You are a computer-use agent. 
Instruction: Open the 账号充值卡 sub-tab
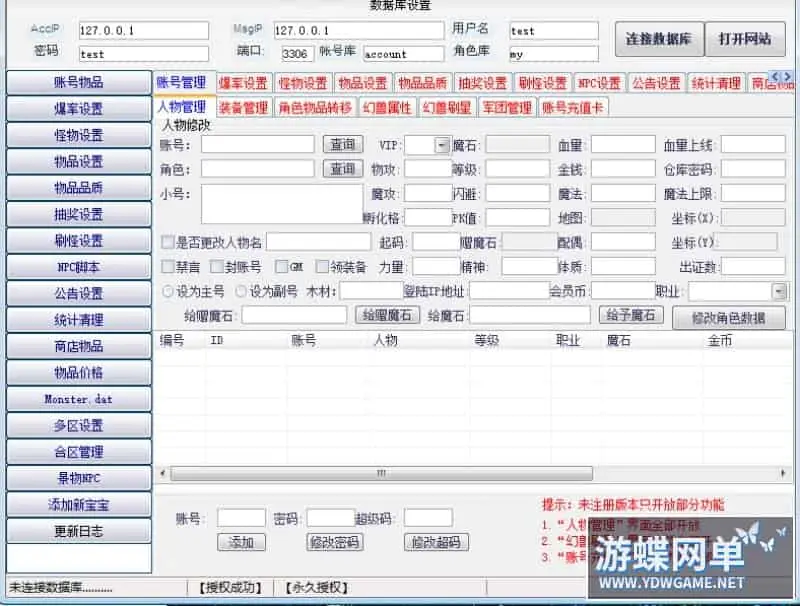[572, 108]
